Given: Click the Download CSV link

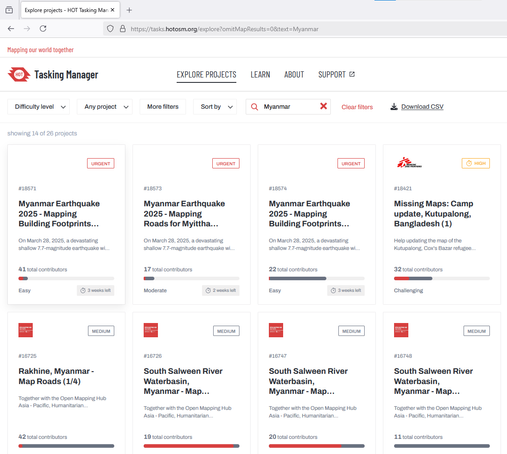Looking at the screenshot, I should [x=422, y=107].
